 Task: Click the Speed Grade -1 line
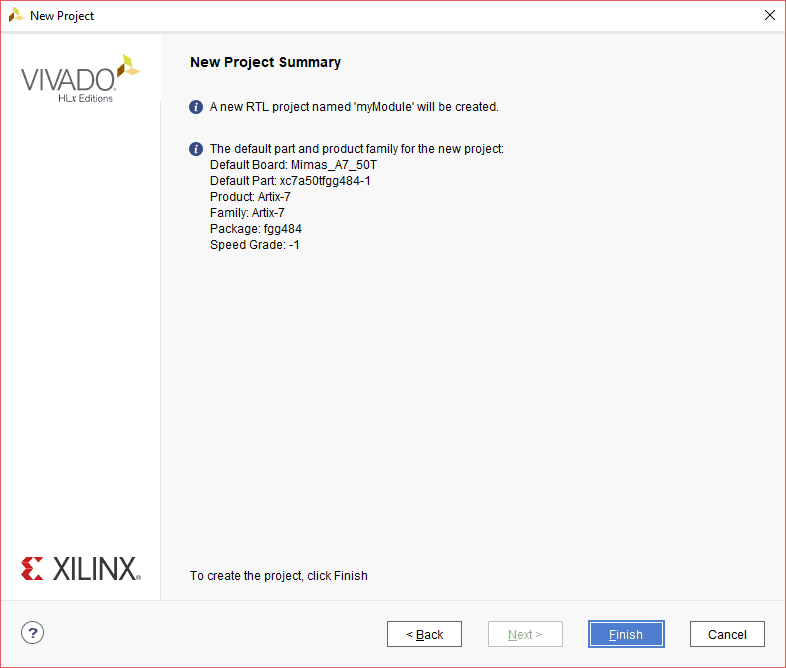click(255, 245)
